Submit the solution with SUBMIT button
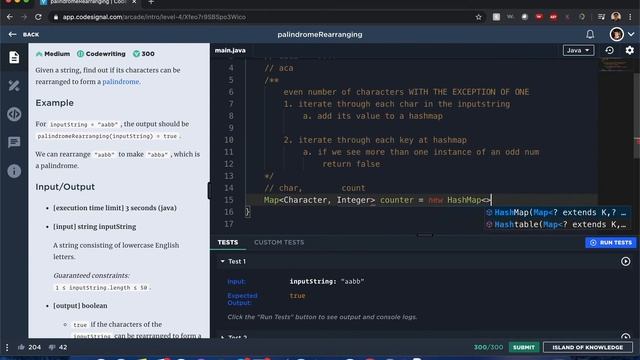This screenshot has height=360, width=640. click(x=524, y=347)
